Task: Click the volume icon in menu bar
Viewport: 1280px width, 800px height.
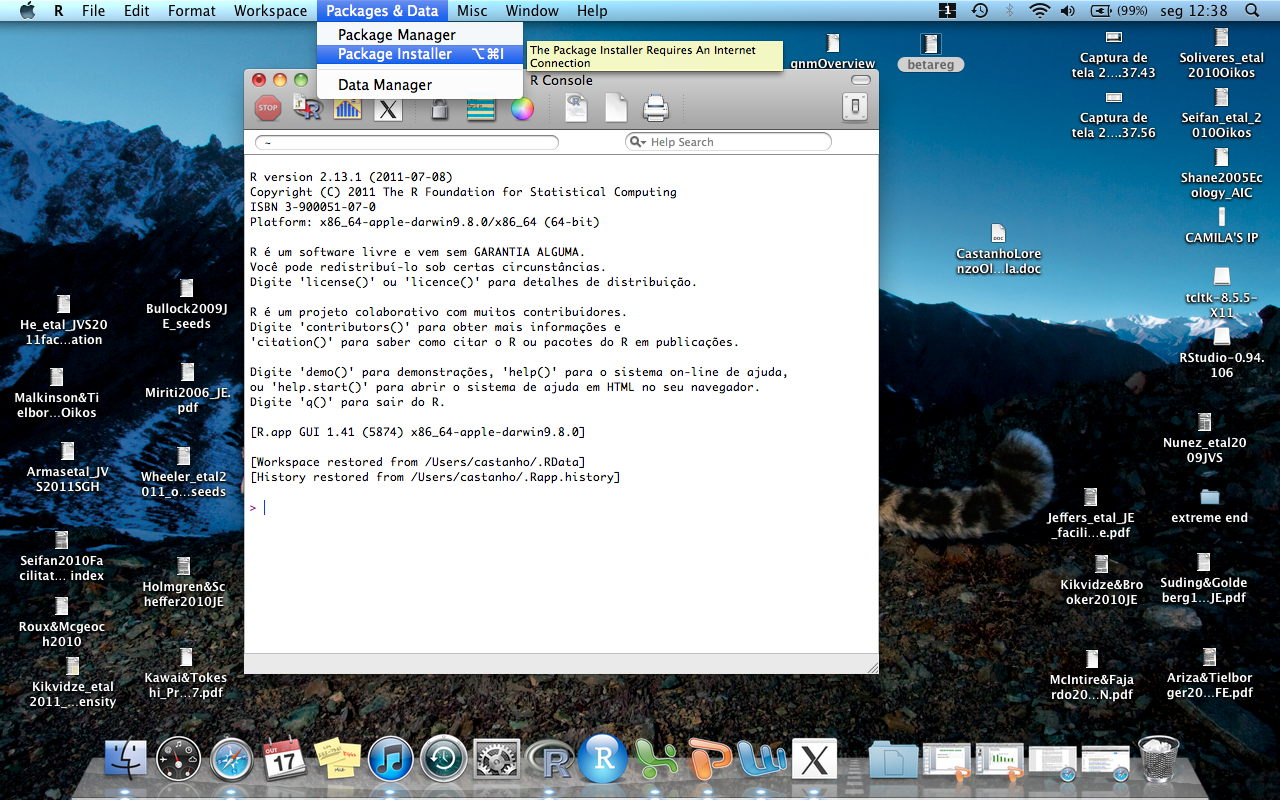Action: (x=1067, y=11)
